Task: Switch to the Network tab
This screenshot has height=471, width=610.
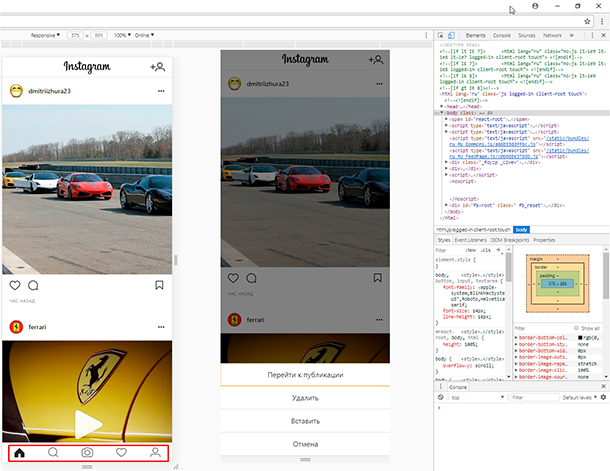Action: 552,35
